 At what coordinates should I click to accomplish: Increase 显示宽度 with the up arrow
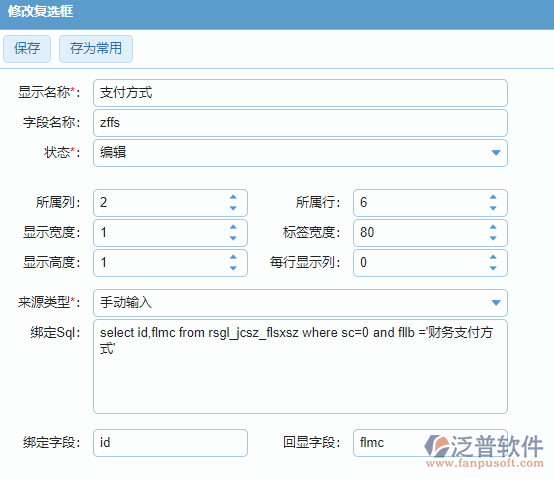click(233, 227)
